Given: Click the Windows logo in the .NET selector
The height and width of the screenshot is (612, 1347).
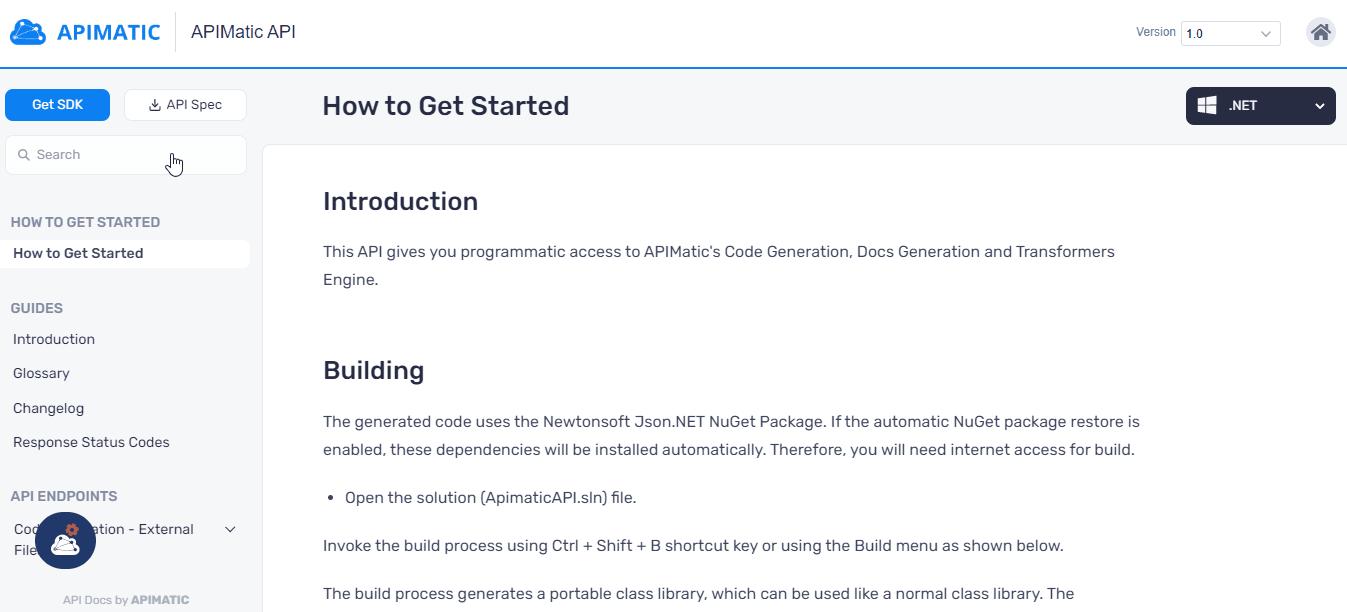Looking at the screenshot, I should pyautogui.click(x=1207, y=104).
